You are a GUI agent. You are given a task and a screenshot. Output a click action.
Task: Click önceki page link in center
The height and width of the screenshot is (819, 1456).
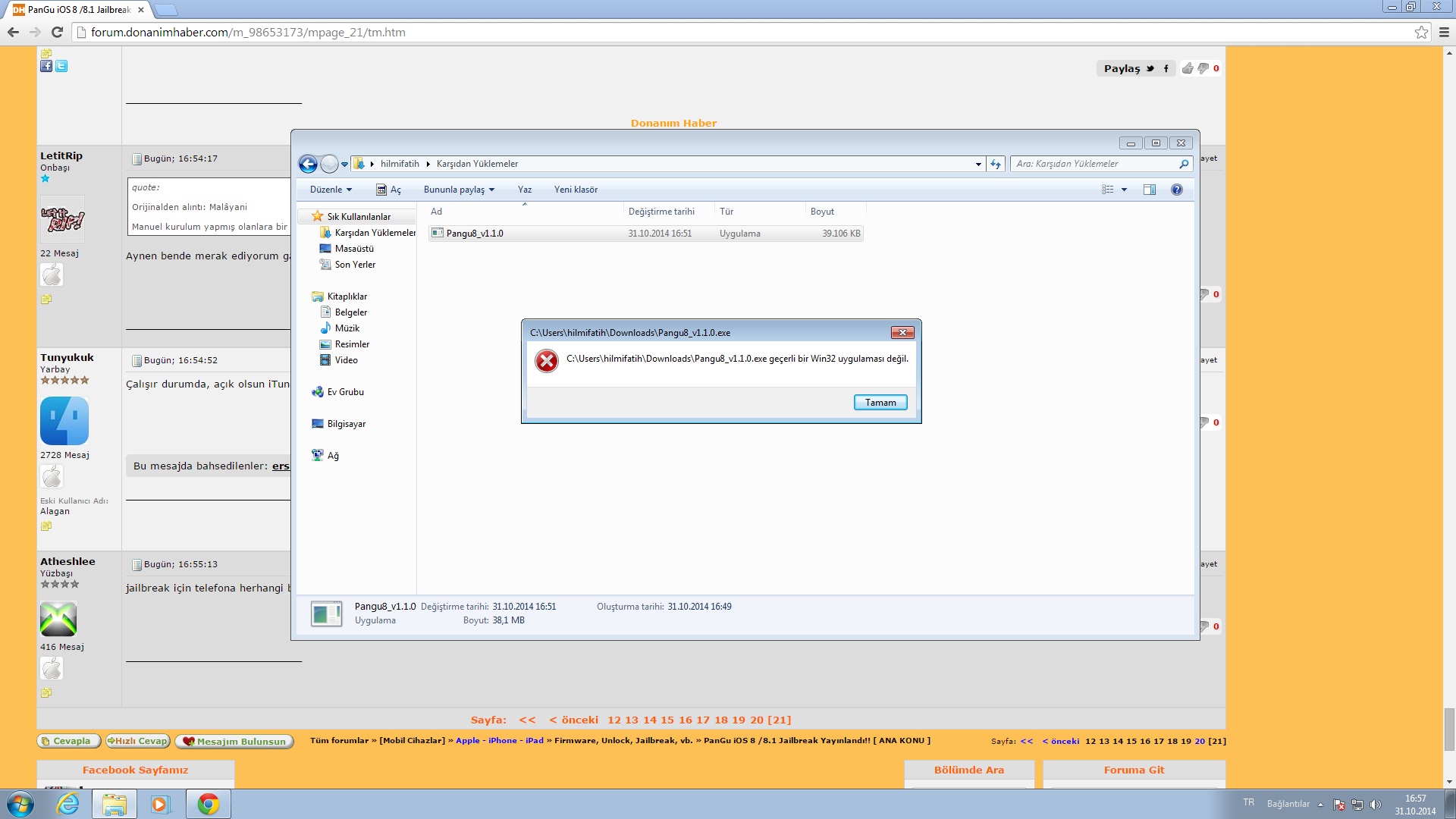pyautogui.click(x=574, y=720)
